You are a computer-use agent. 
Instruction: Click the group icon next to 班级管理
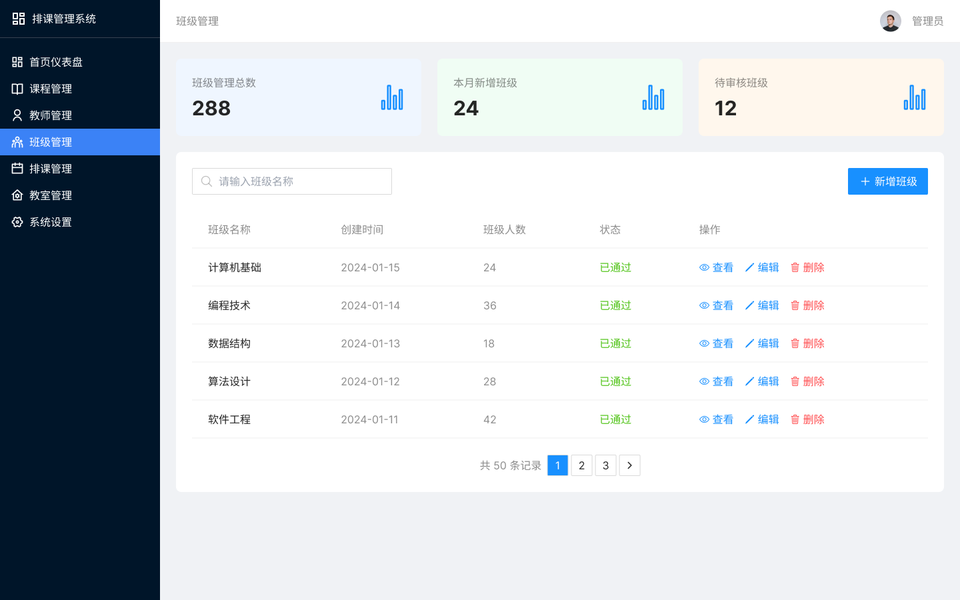click(x=17, y=142)
